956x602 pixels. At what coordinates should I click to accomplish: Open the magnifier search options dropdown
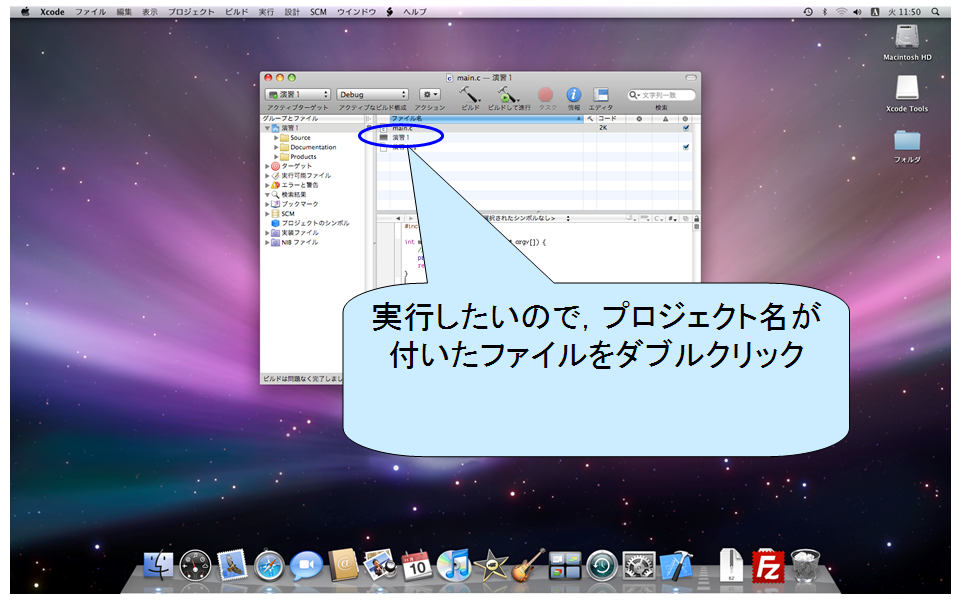pos(634,95)
